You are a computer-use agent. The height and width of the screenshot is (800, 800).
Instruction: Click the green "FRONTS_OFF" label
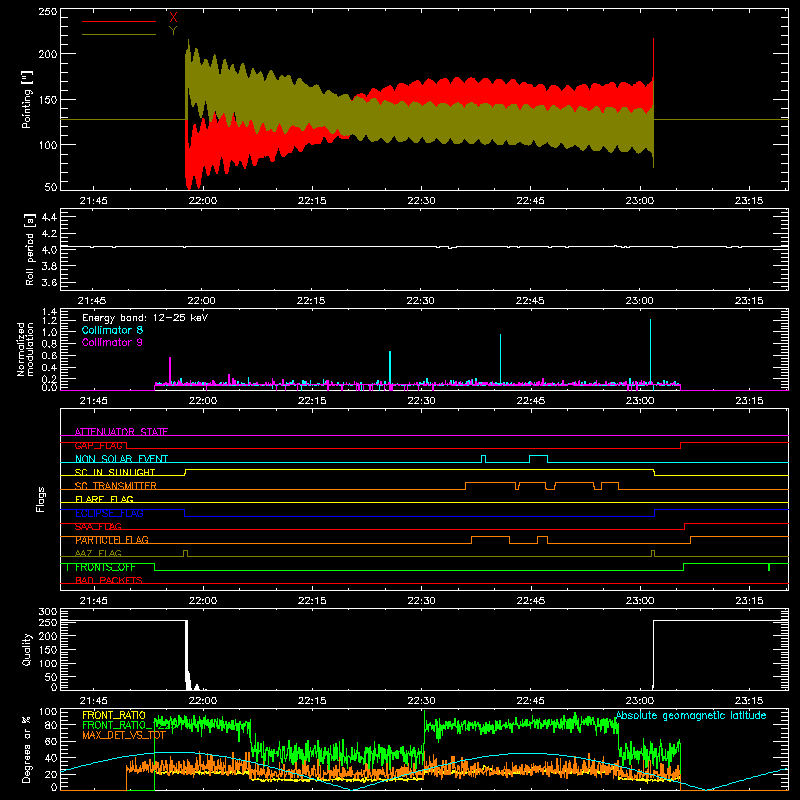tap(105, 567)
